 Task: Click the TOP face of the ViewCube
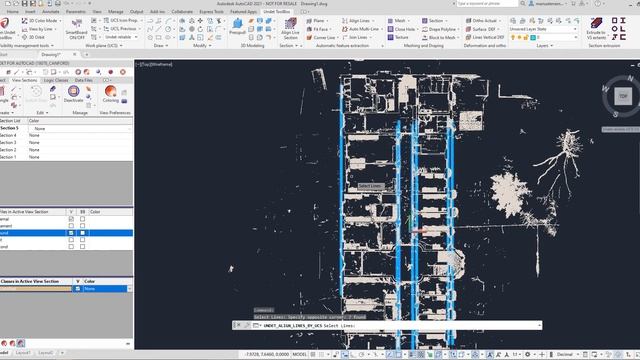pos(623,96)
